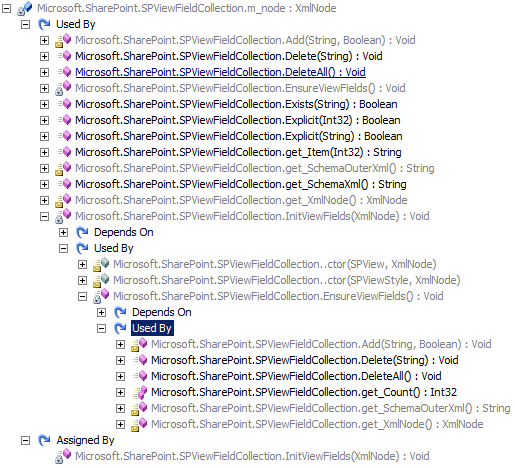Click the icon of the expanded InitViewFields(XmlNode)
Viewport: 515px width, 468px height.
coord(63,216)
